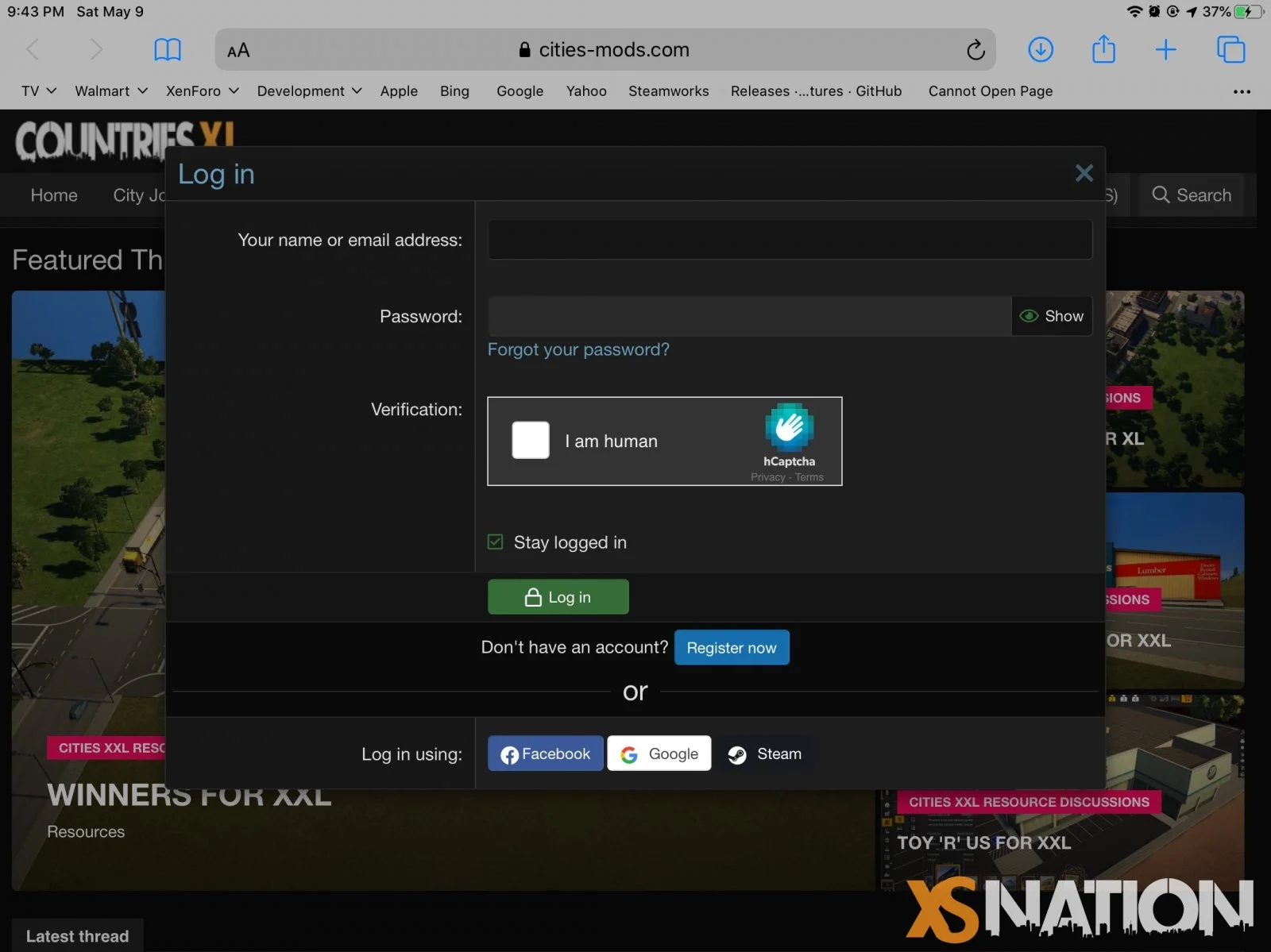Uncheck Stay logged in
This screenshot has height=952, width=1271.
[495, 542]
